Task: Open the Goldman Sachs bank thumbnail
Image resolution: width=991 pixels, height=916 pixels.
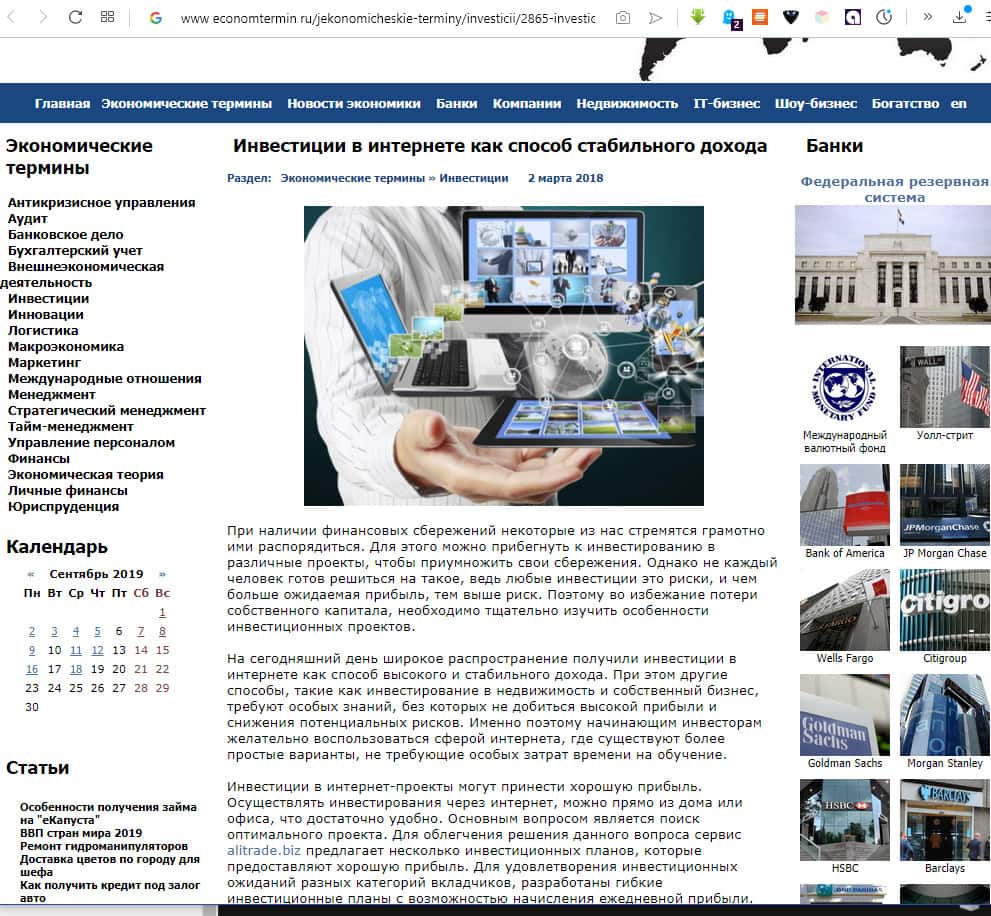Action: coord(844,721)
